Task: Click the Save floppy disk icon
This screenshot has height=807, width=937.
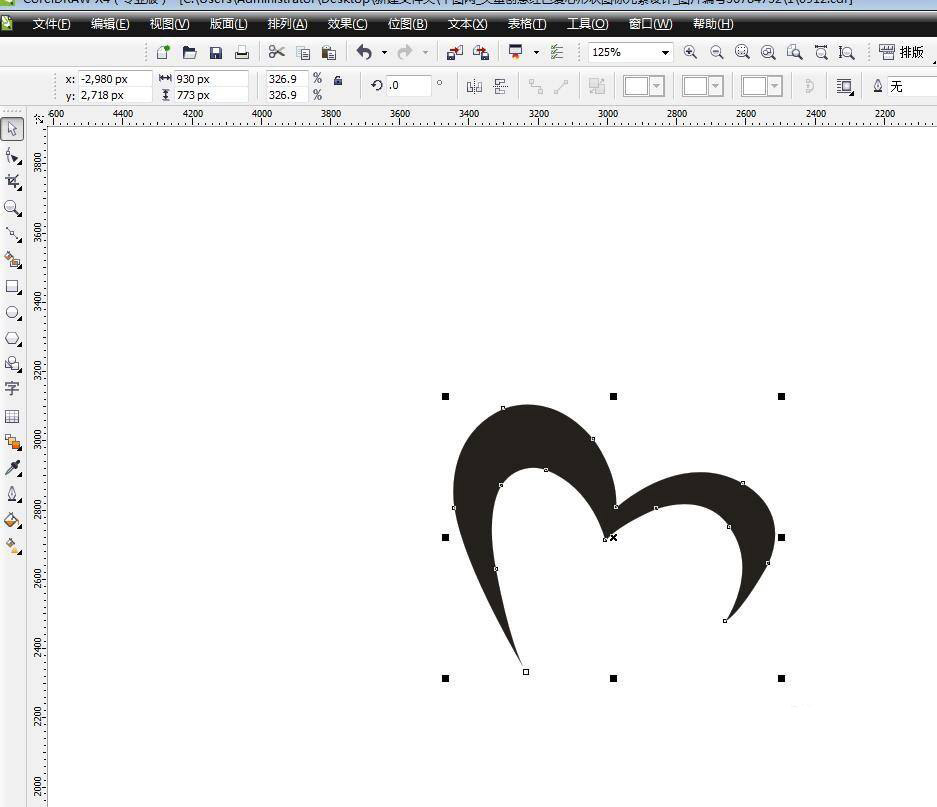Action: coord(215,52)
